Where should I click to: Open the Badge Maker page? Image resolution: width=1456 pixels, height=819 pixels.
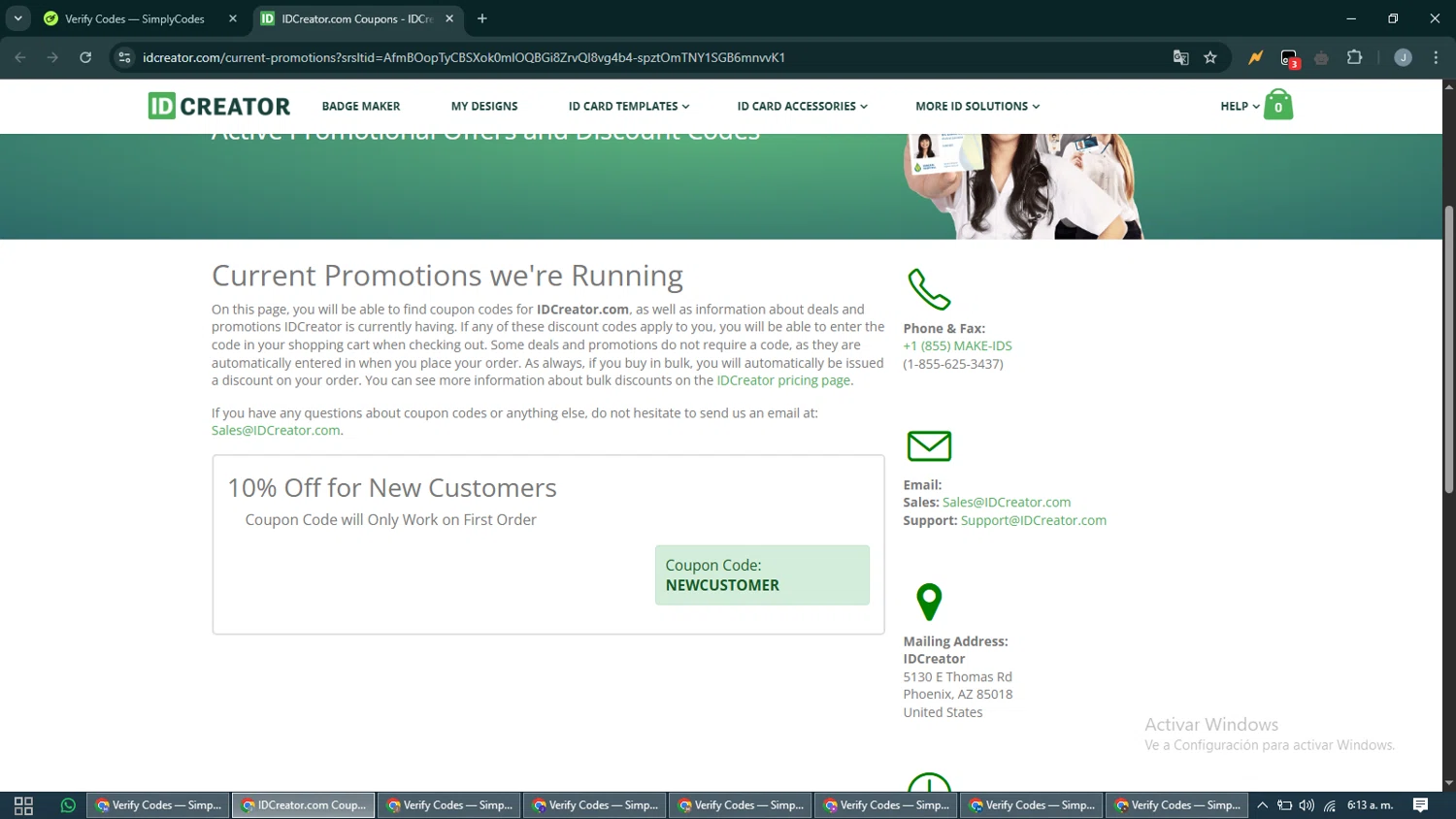pyautogui.click(x=361, y=107)
